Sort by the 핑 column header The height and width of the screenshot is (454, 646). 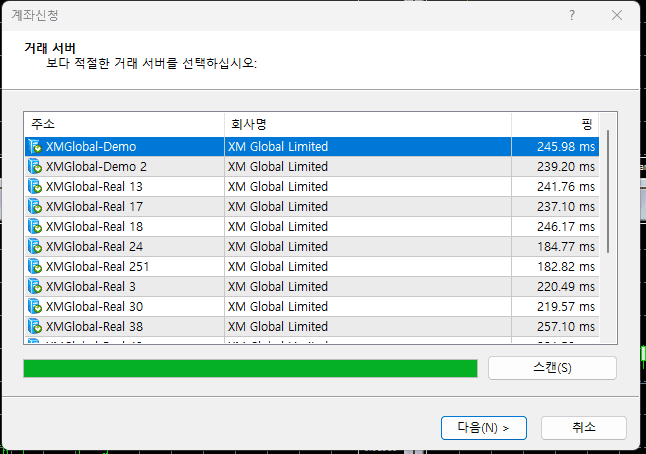click(x=555, y=124)
